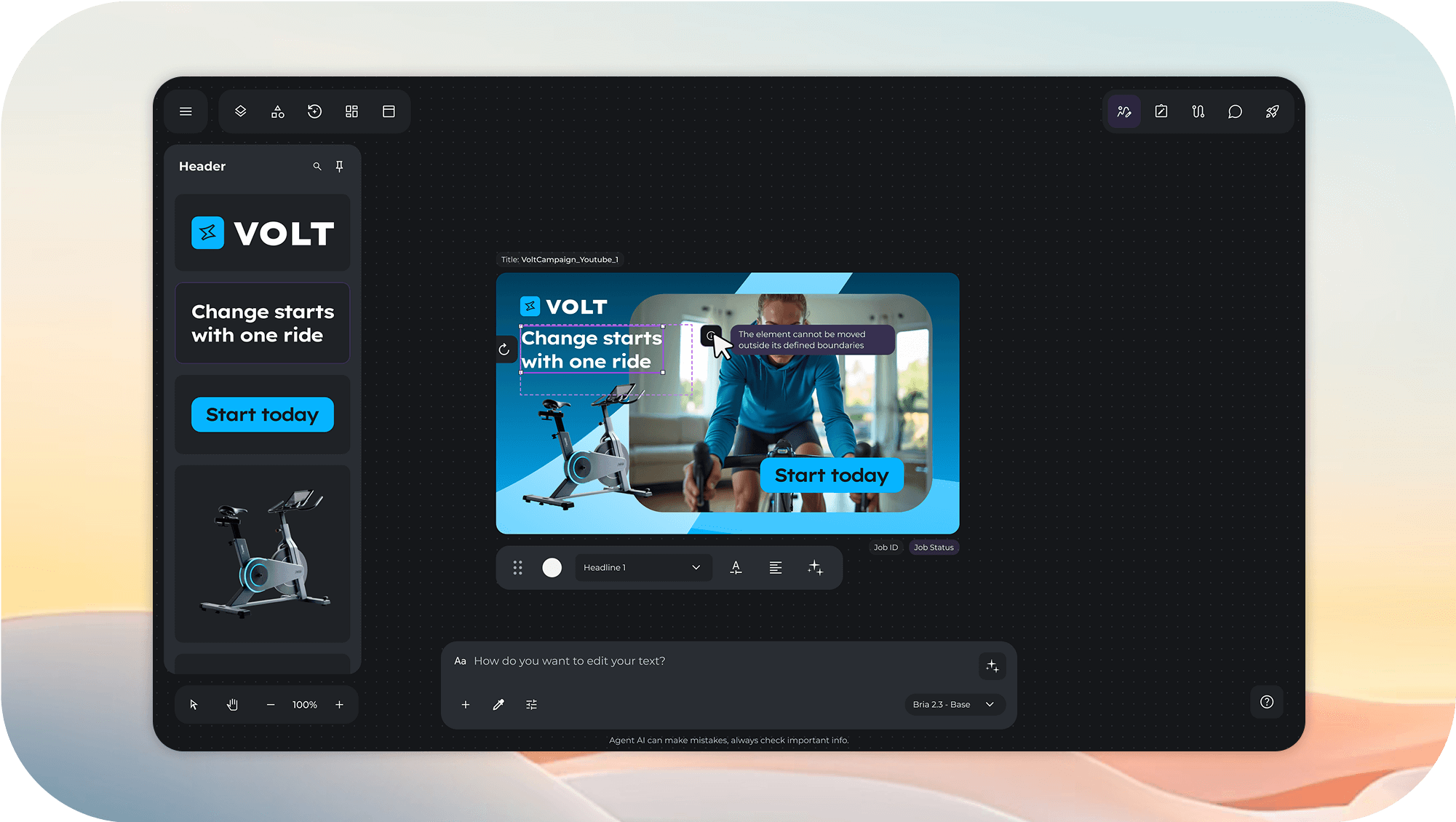Open the Layers panel icon
The image size is (1456, 822).
click(x=240, y=111)
